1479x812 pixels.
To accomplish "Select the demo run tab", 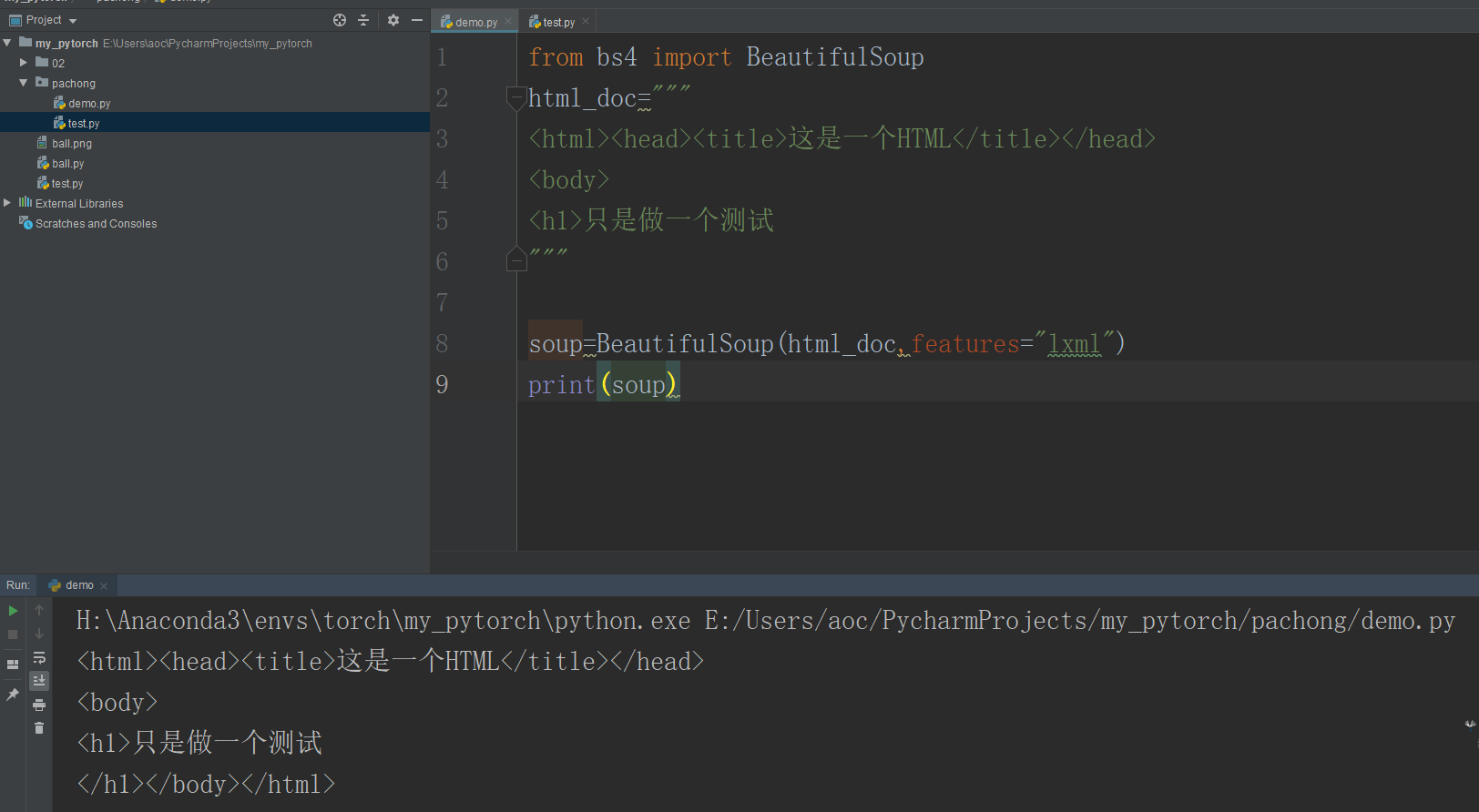I will 79,585.
